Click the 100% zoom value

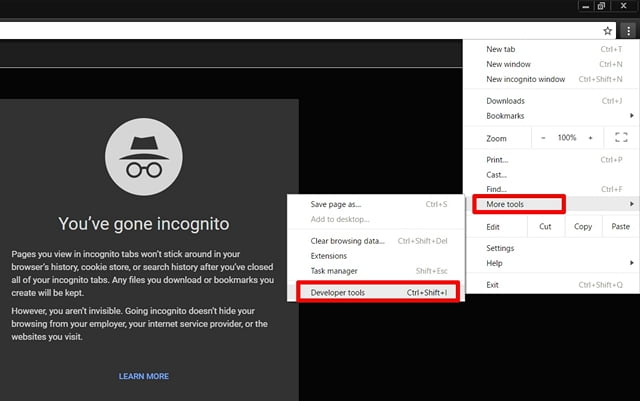[567, 138]
